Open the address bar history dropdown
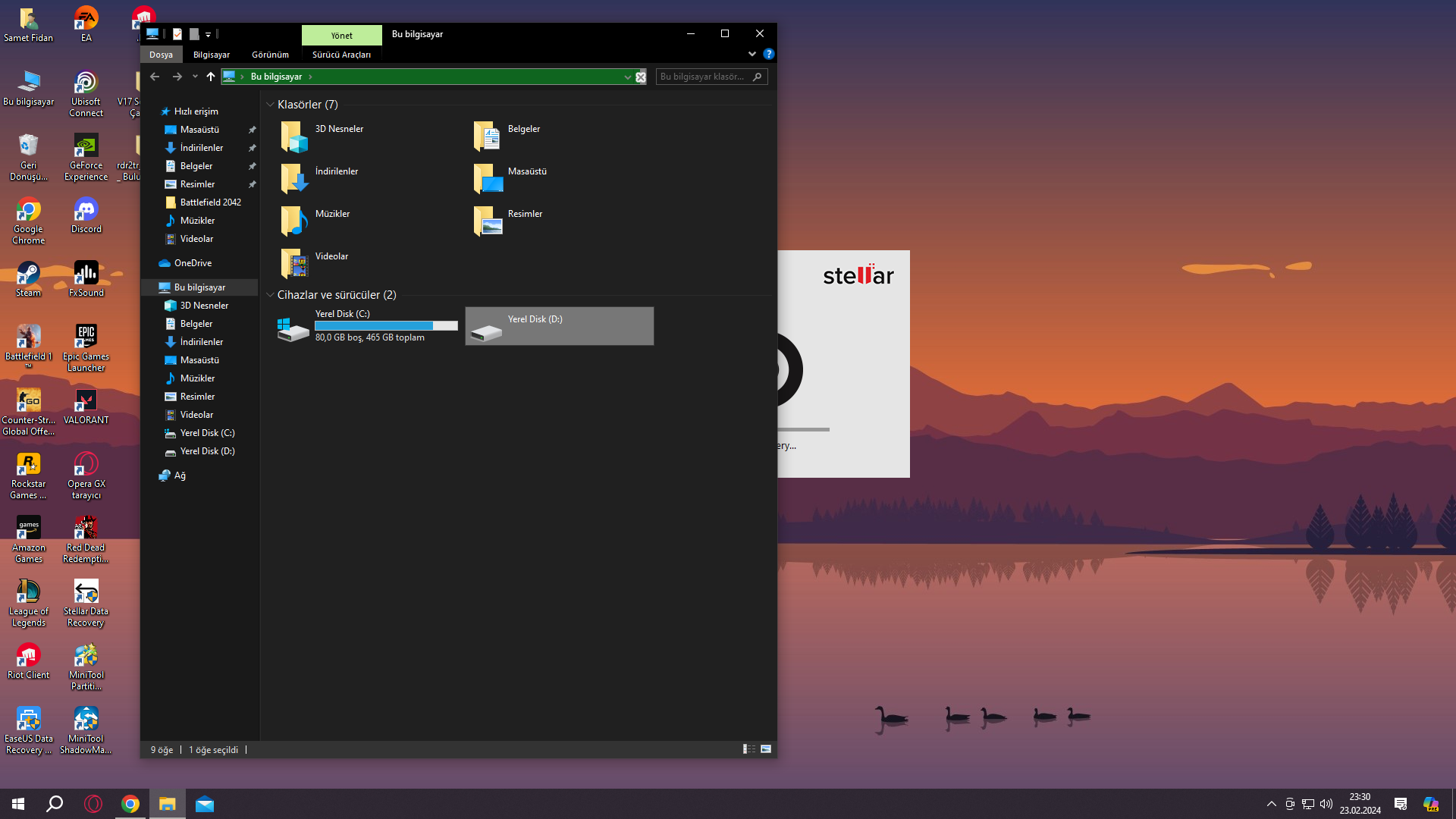Image resolution: width=1456 pixels, height=819 pixels. coord(627,77)
